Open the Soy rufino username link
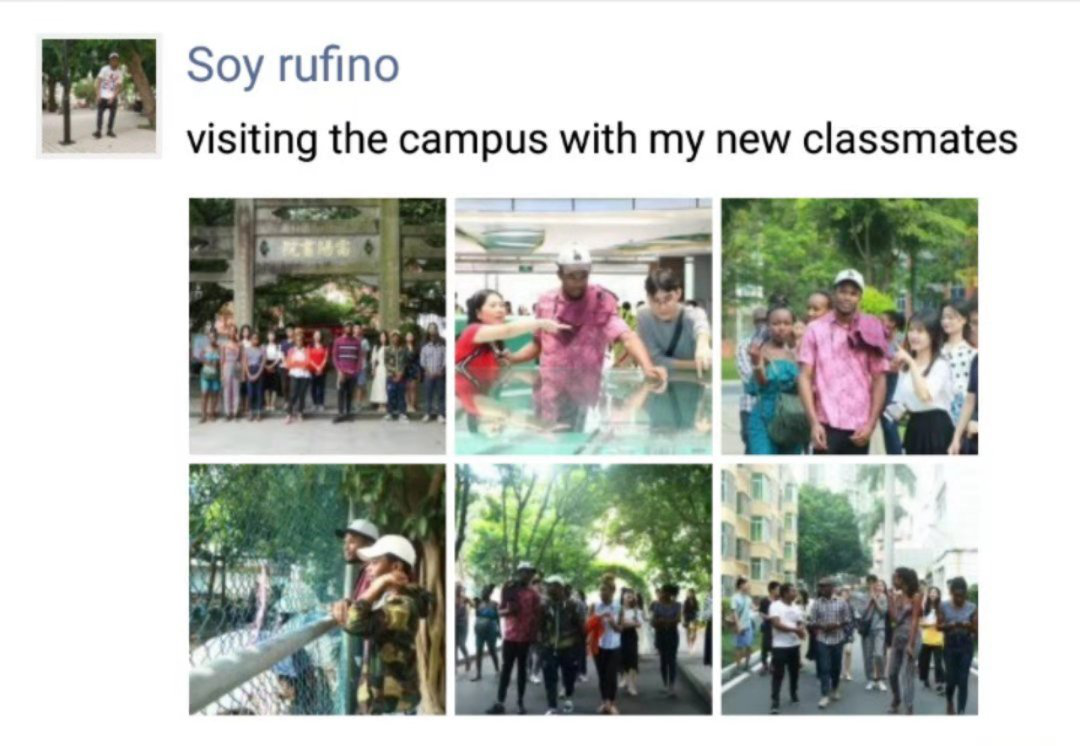The width and height of the screenshot is (1080, 746). [293, 65]
